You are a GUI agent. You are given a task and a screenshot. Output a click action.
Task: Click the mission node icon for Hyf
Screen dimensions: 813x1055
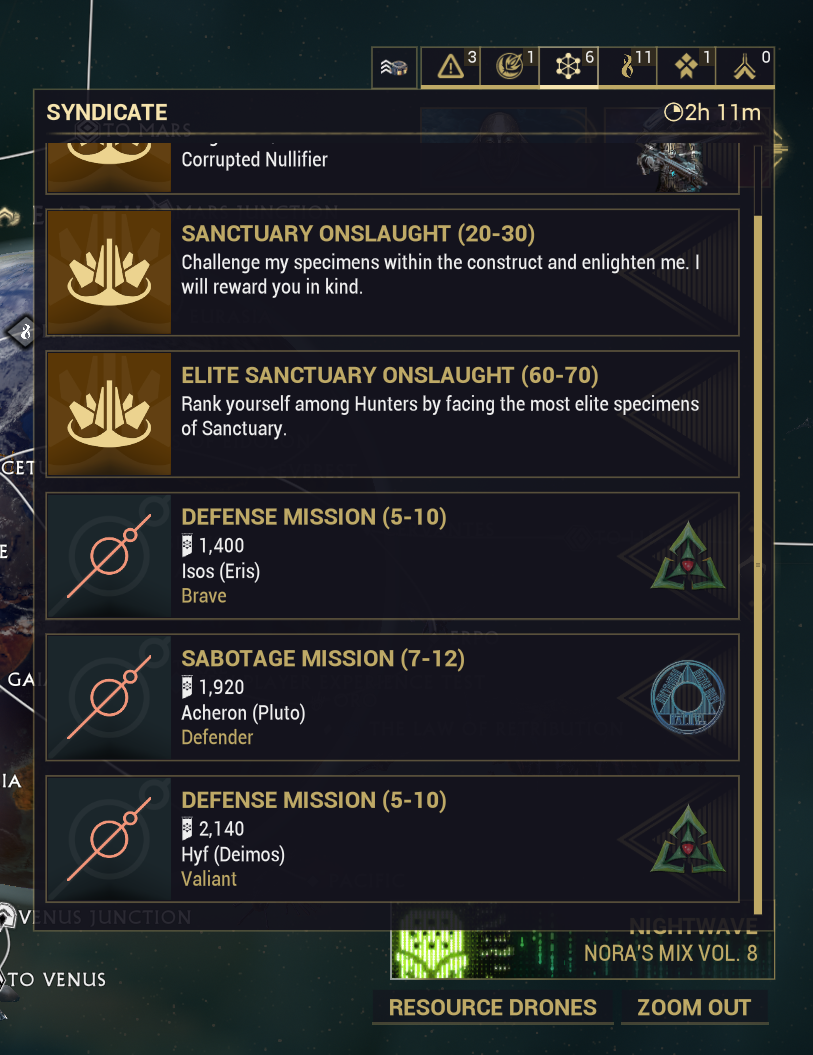point(108,839)
